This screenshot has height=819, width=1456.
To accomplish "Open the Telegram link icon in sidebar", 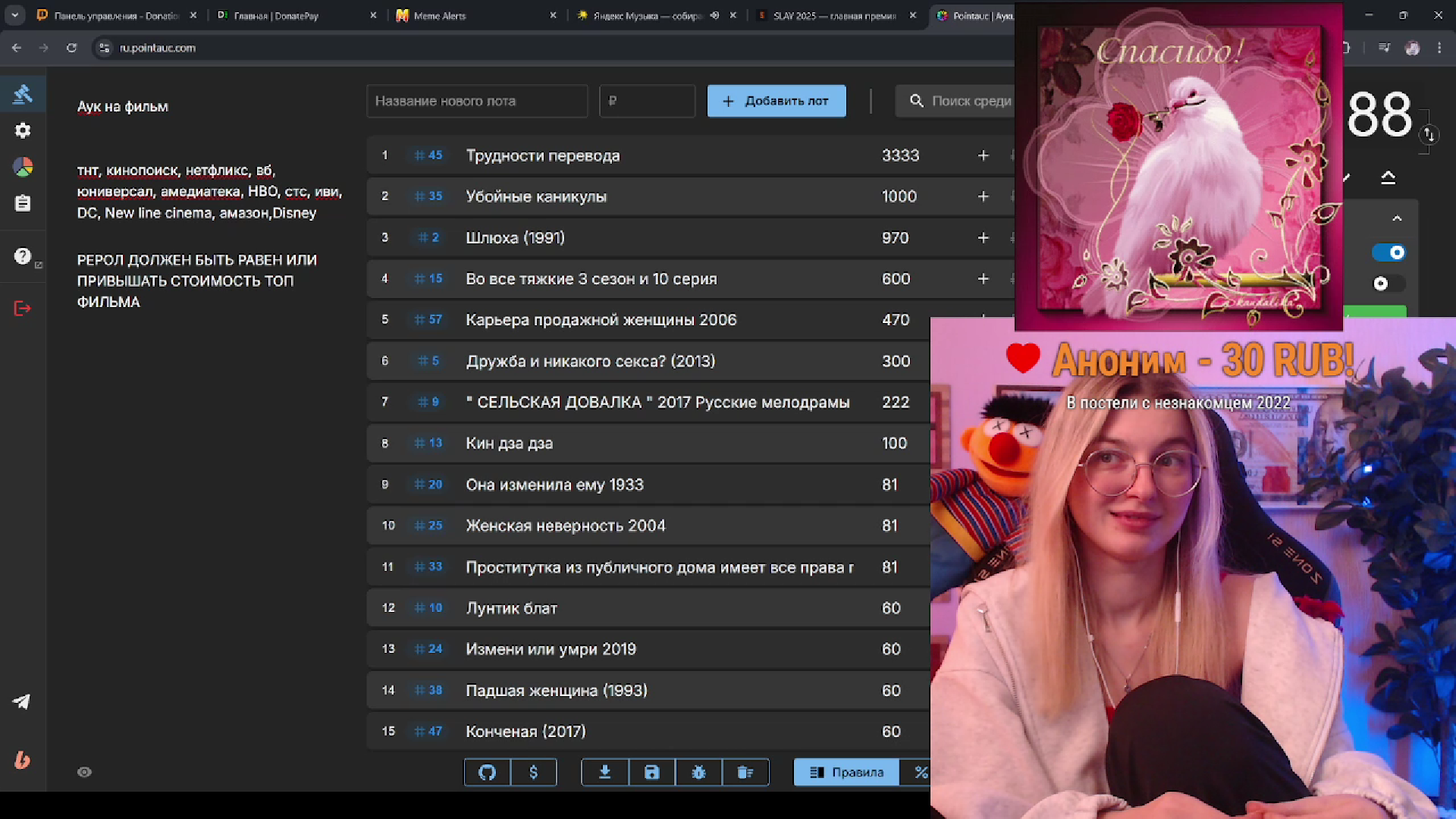I will (x=22, y=701).
